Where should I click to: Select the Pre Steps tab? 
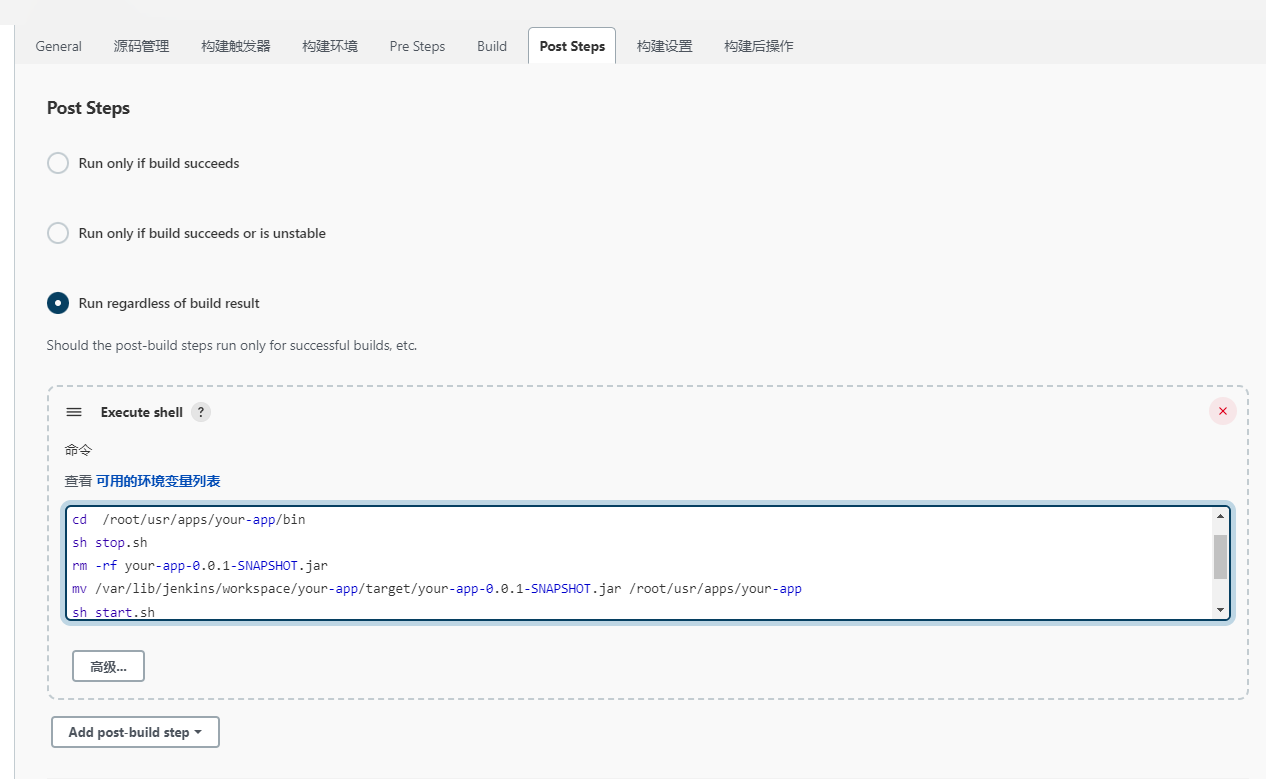[x=417, y=46]
